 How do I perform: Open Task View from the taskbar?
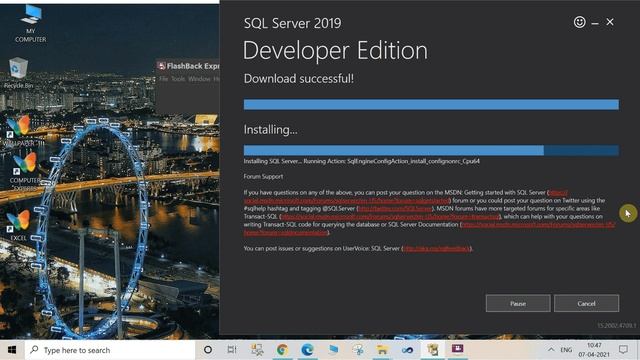(232, 350)
